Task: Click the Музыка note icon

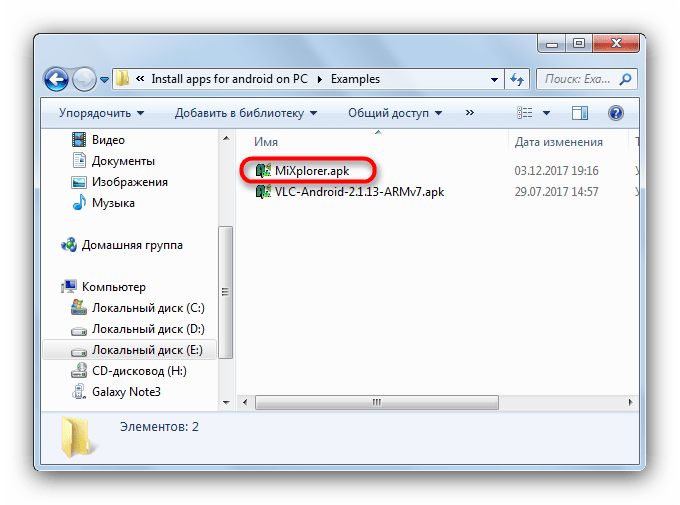Action: click(79, 203)
